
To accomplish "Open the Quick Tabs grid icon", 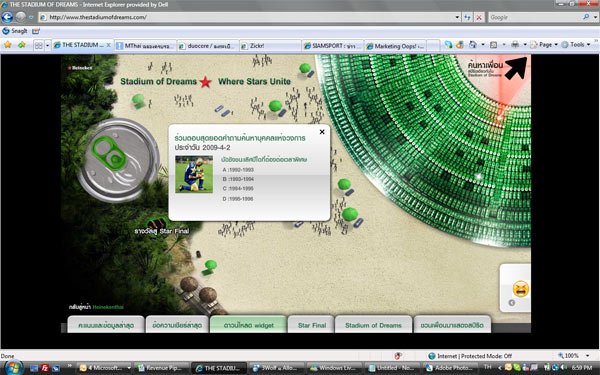I will [x=39, y=46].
